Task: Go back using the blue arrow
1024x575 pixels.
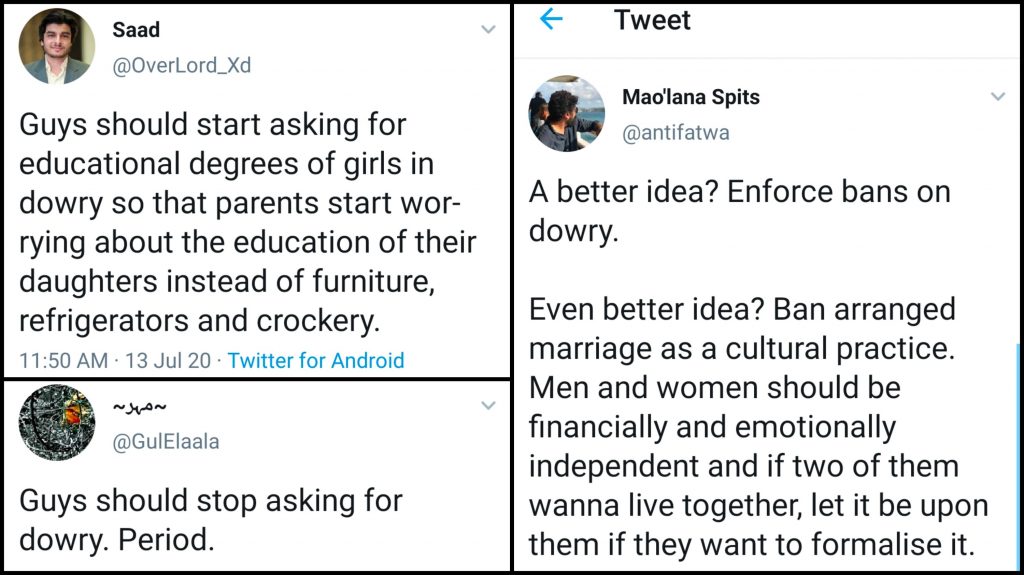Action: click(551, 19)
